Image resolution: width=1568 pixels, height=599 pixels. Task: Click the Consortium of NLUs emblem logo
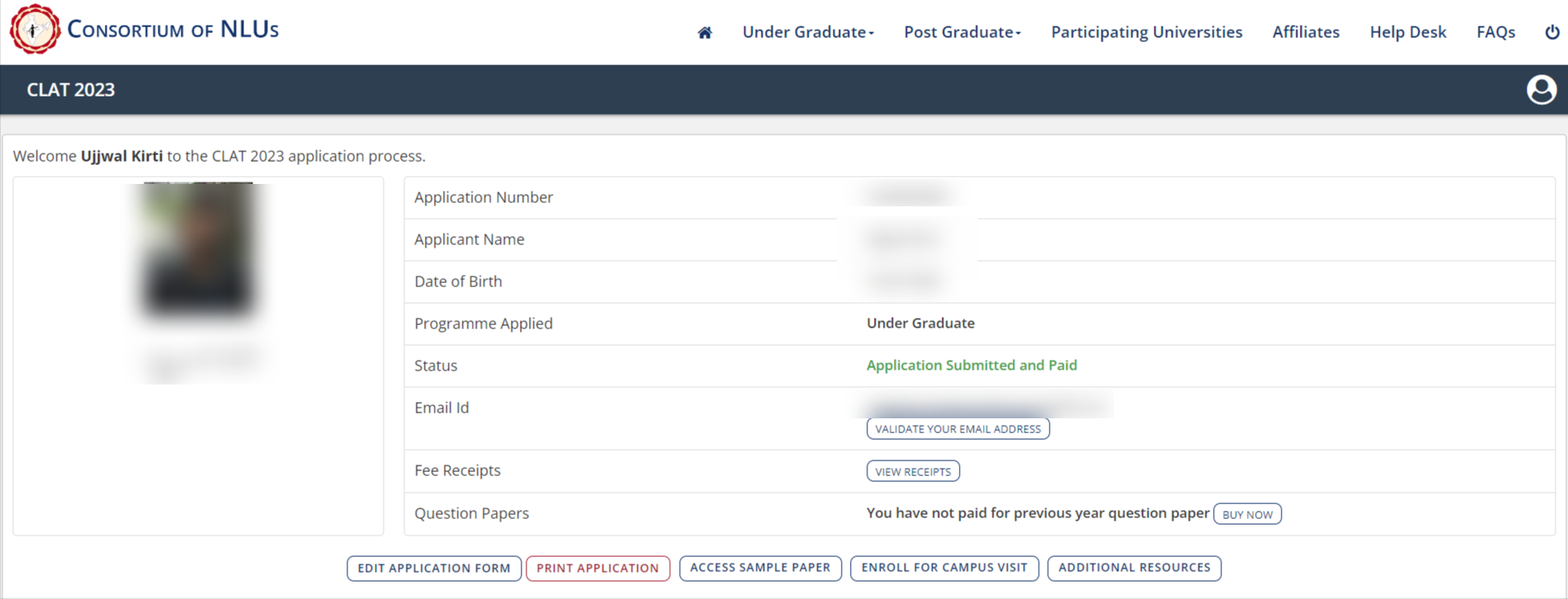[35, 30]
